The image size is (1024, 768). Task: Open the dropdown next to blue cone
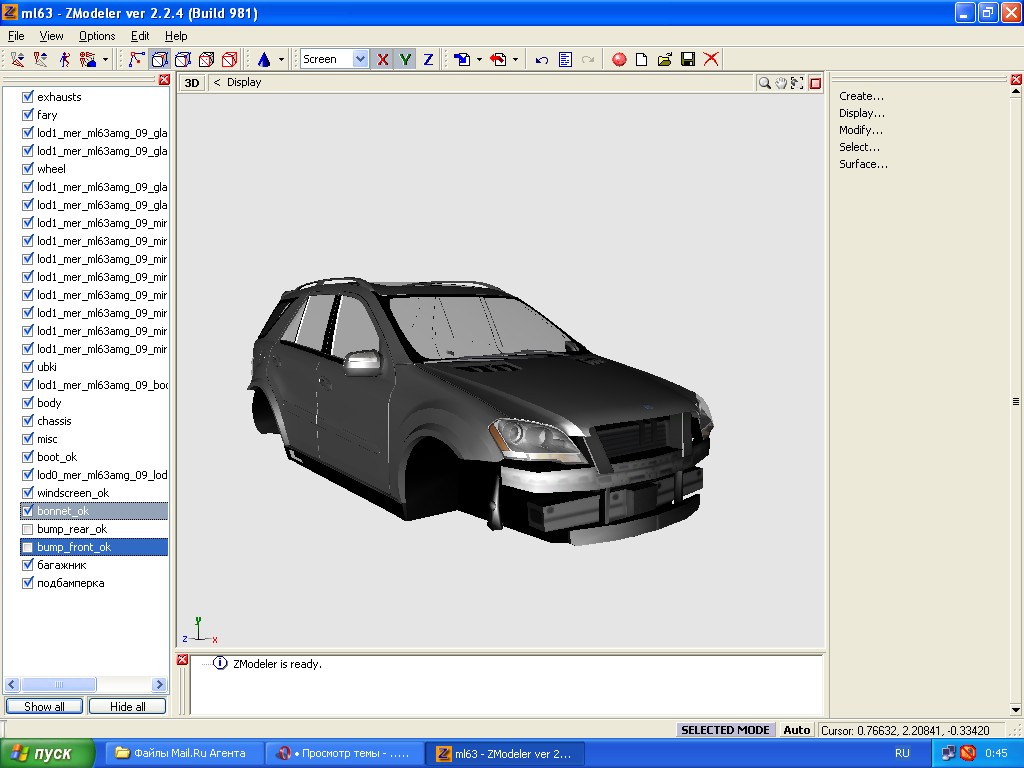point(281,59)
